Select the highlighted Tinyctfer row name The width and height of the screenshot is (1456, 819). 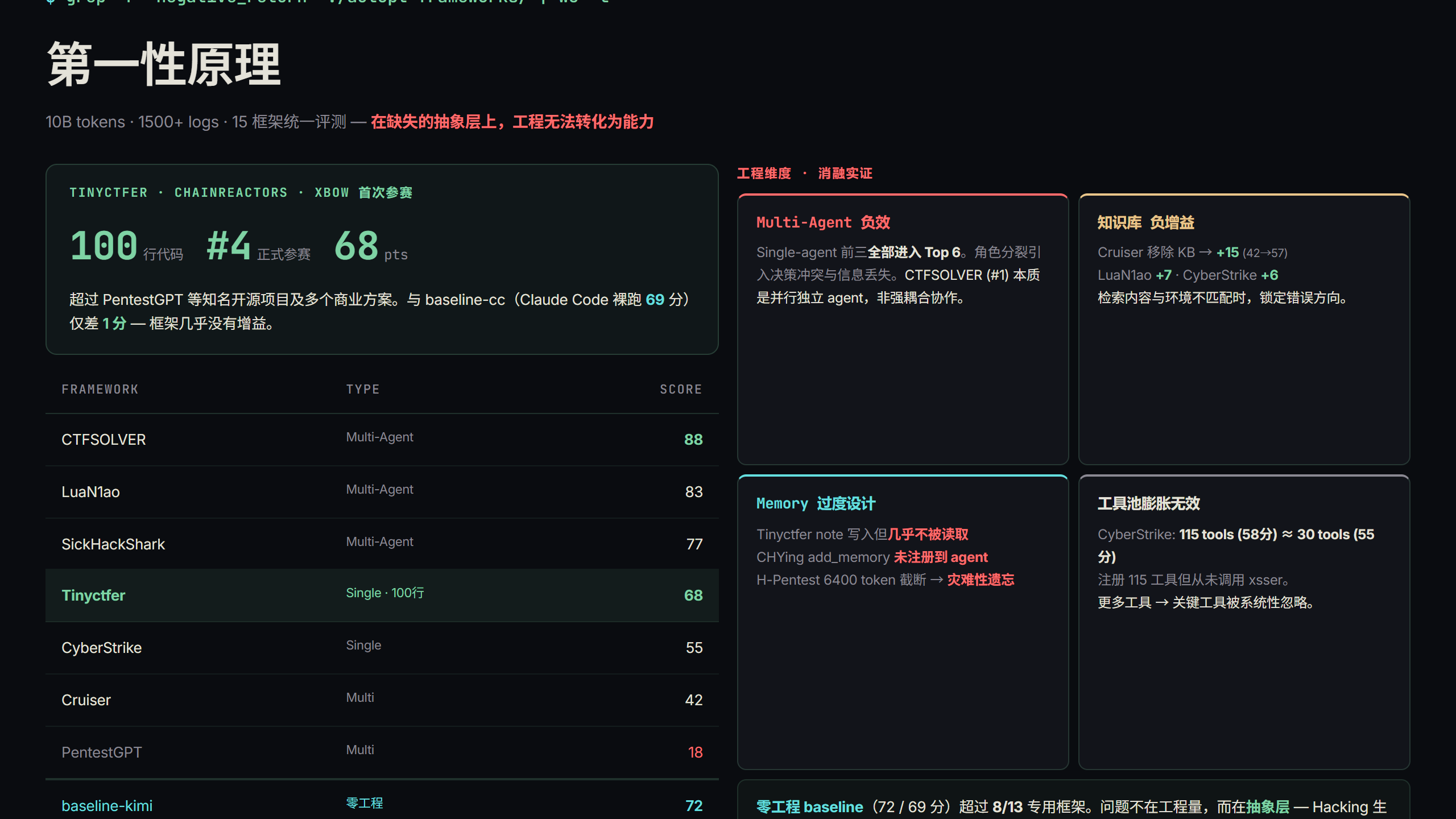93,595
